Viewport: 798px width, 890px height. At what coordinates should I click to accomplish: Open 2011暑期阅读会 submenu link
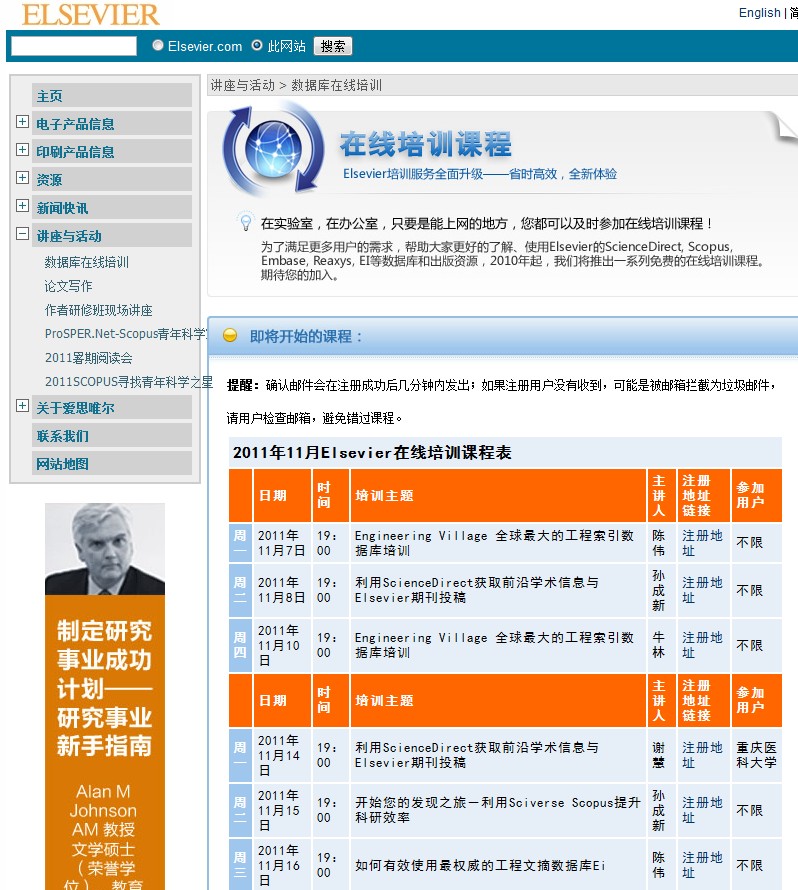click(89, 358)
